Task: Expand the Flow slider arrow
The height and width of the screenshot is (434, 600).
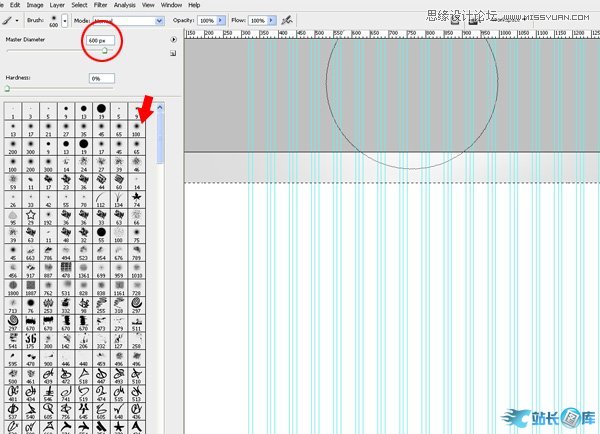Action: coord(272,20)
